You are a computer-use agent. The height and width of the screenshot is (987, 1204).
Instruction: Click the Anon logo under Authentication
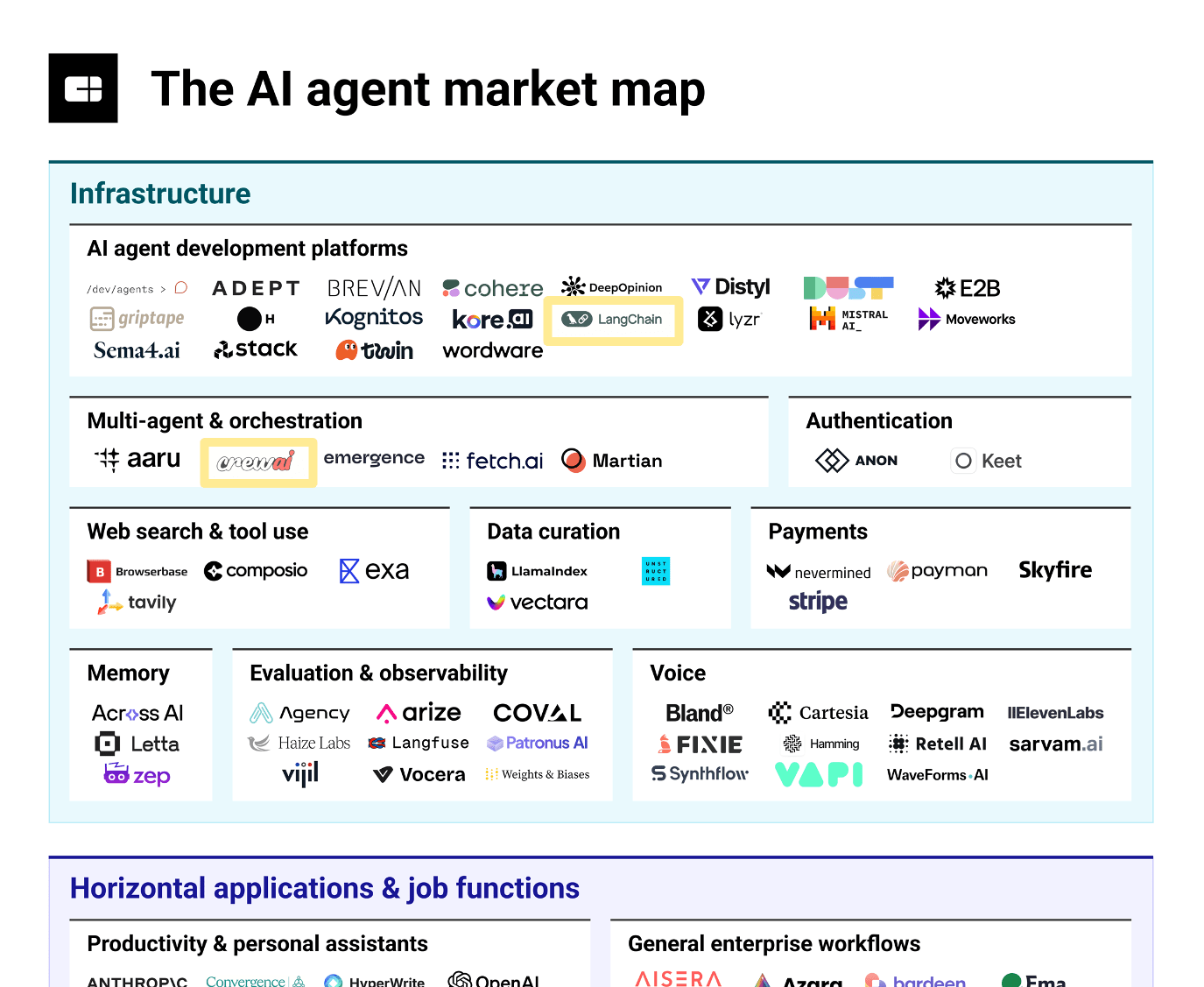pyautogui.click(x=856, y=461)
